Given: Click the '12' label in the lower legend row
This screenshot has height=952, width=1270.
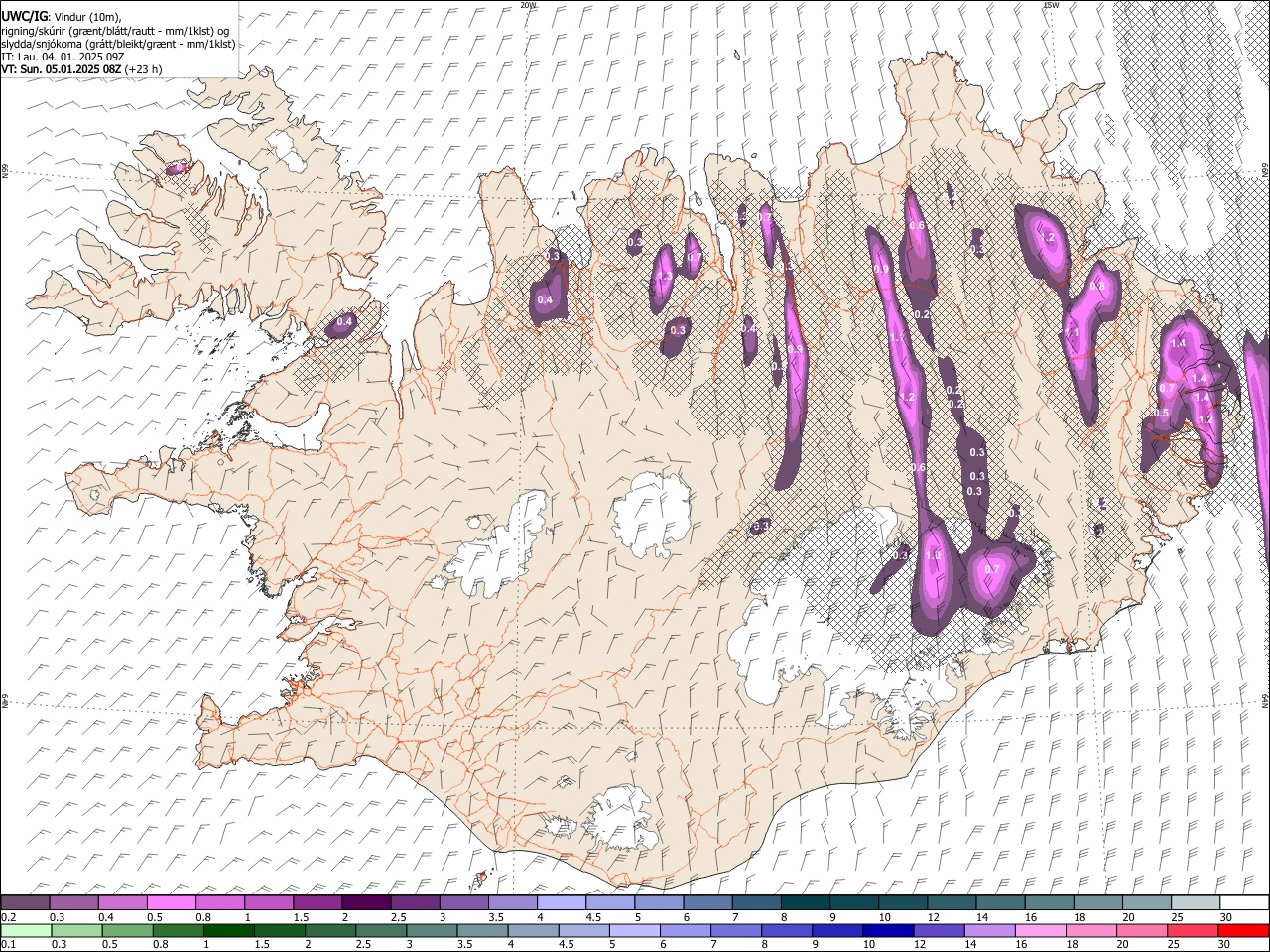Looking at the screenshot, I should 920,945.
